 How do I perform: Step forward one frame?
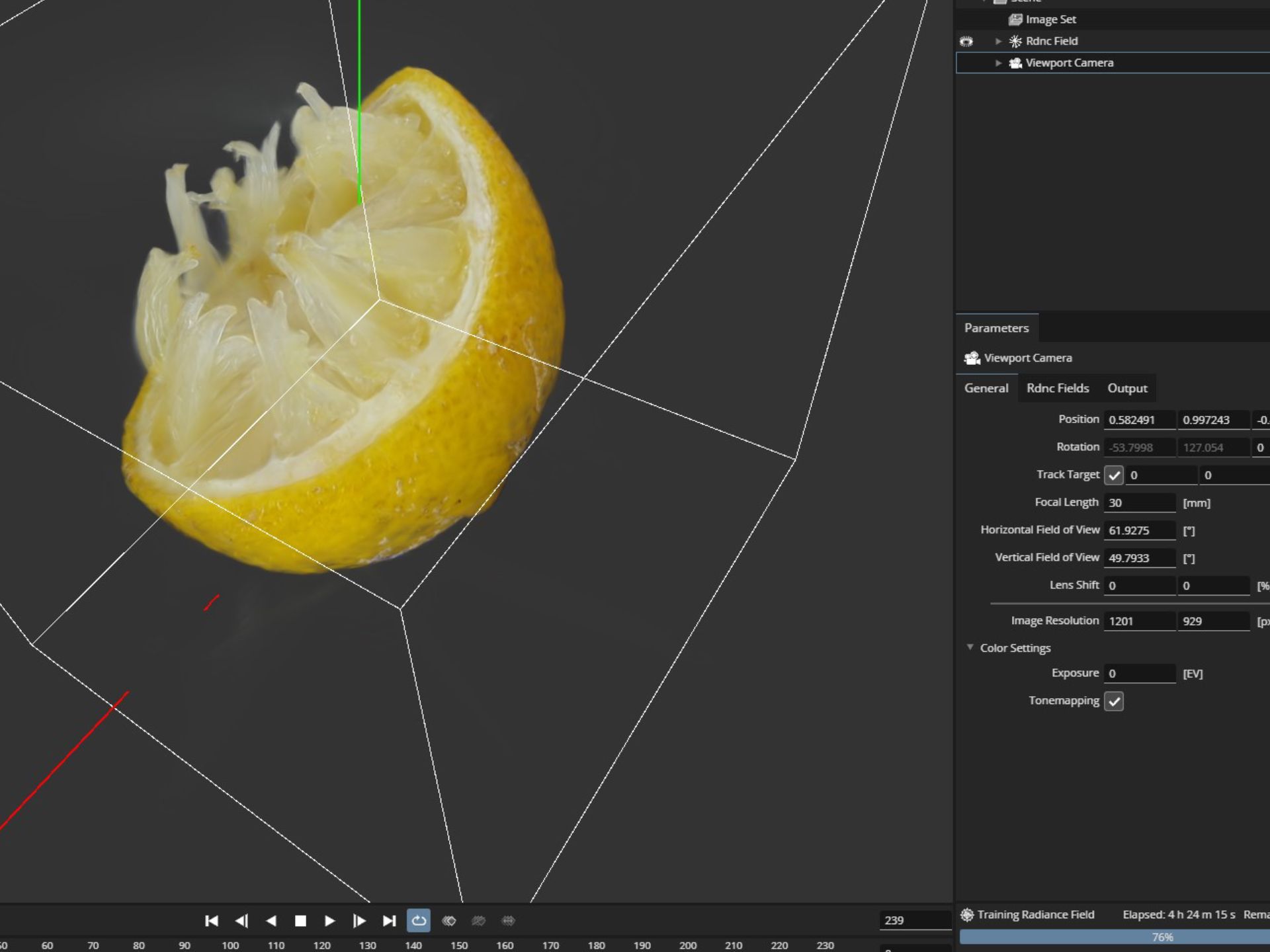coord(359,920)
